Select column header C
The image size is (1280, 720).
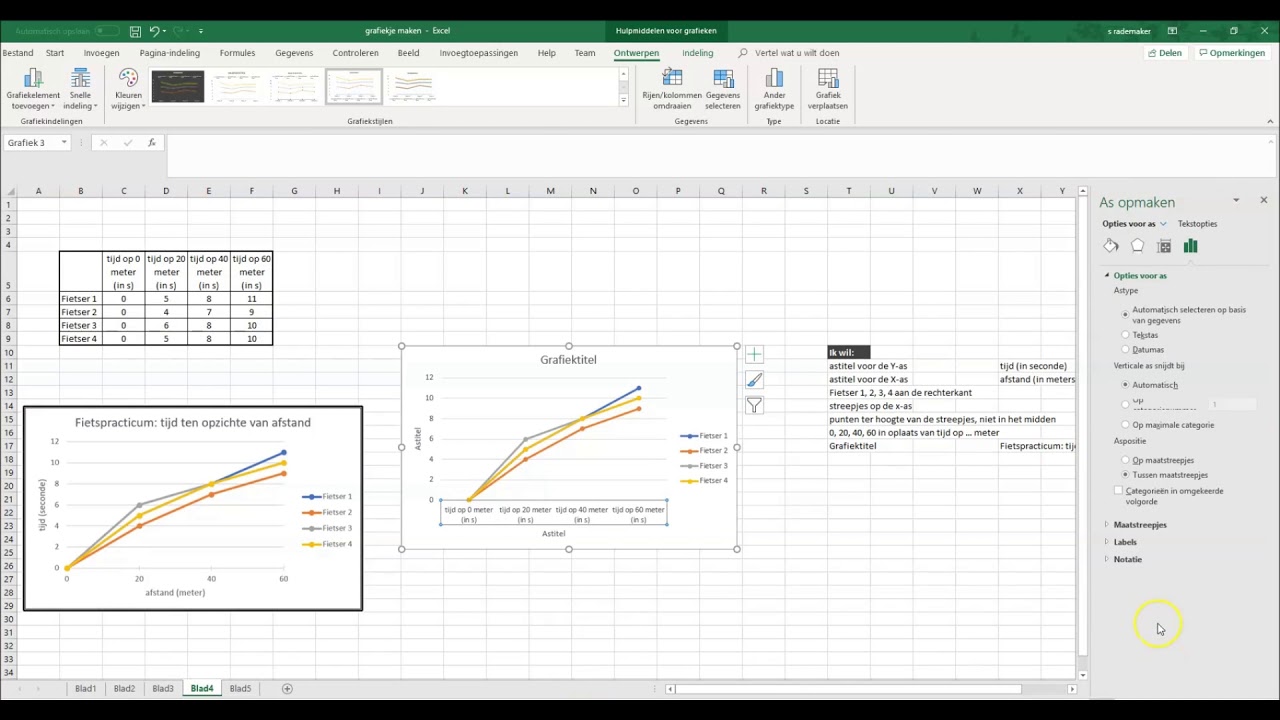point(124,191)
